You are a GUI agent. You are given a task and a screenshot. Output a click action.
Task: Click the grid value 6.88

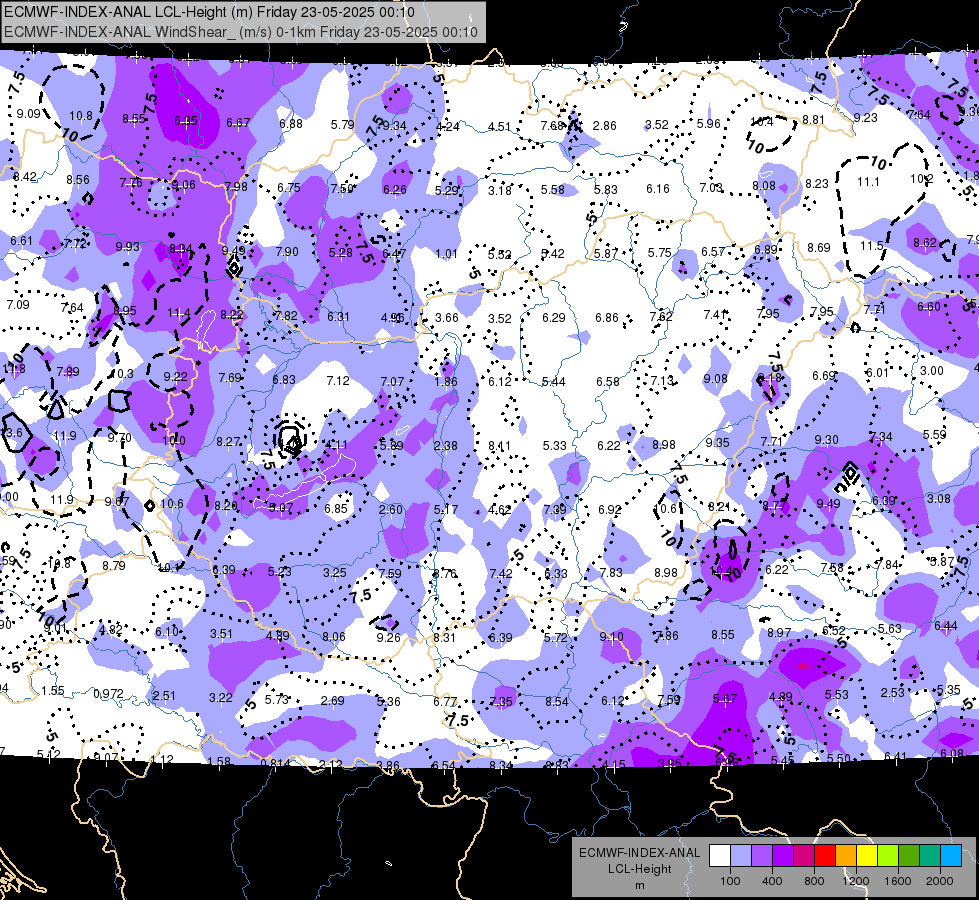point(291,124)
